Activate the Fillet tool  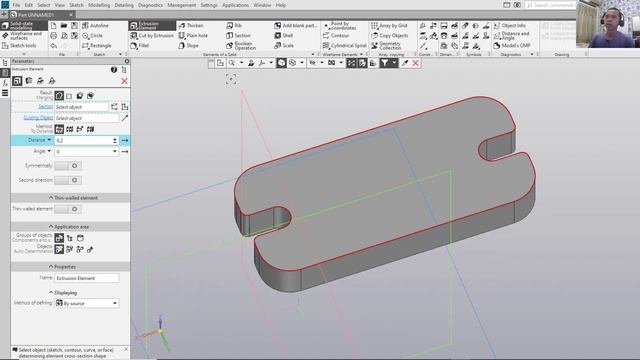(140, 46)
